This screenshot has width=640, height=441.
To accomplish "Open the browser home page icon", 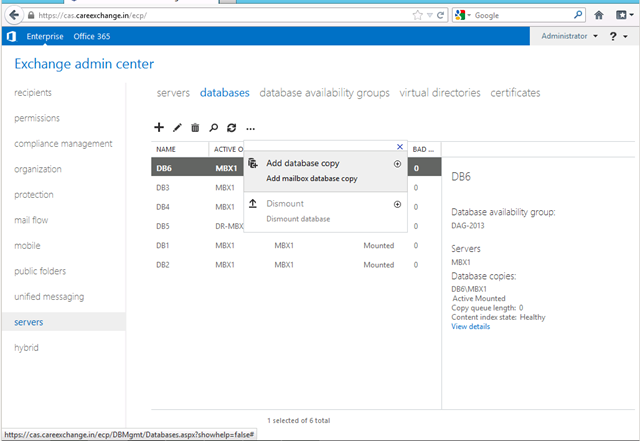I will pos(598,15).
